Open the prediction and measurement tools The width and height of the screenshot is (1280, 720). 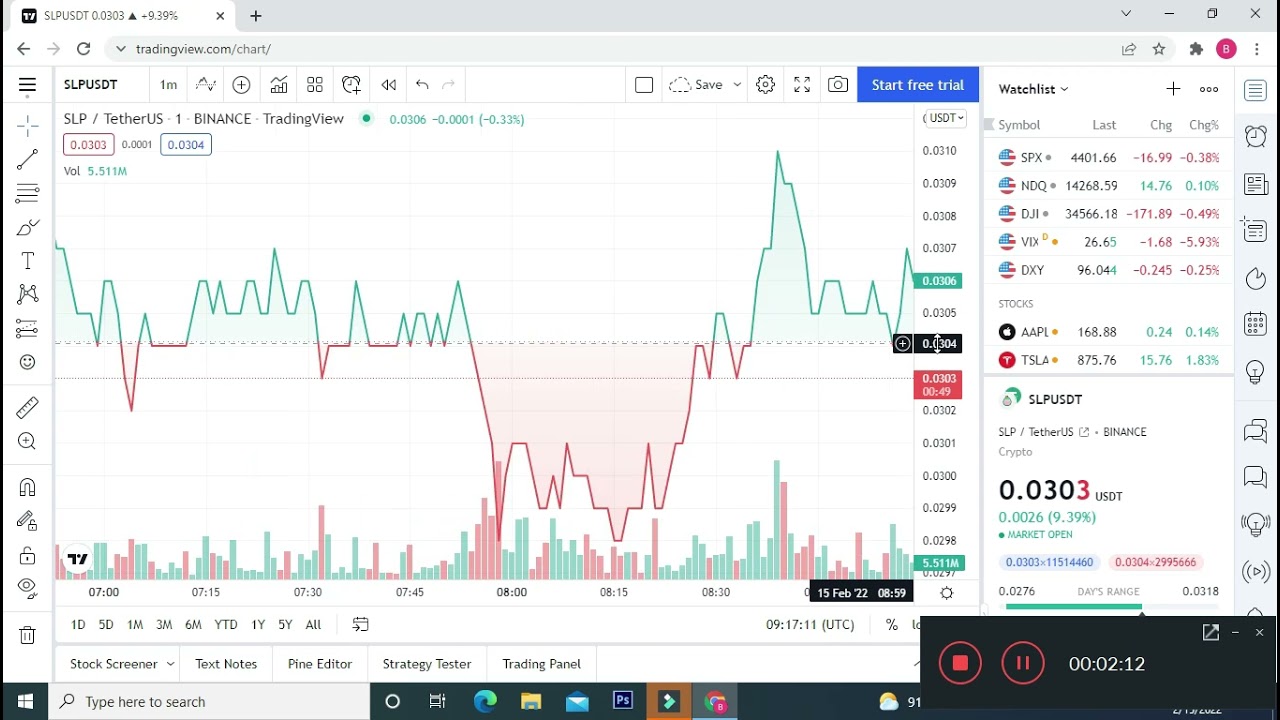(x=27, y=328)
